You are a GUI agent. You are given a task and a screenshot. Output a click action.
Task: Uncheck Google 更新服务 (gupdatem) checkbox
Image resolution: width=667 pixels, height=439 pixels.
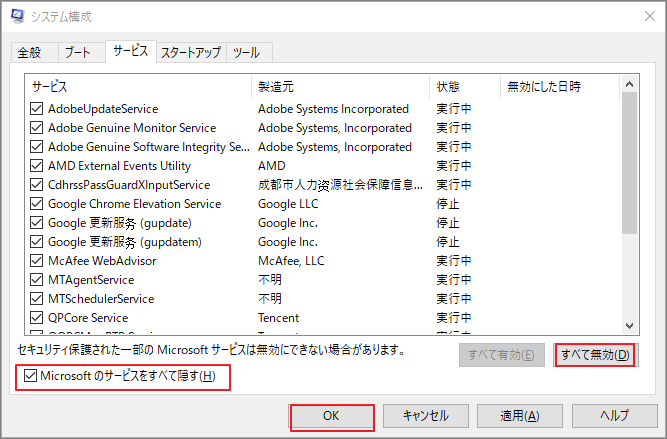(37, 242)
